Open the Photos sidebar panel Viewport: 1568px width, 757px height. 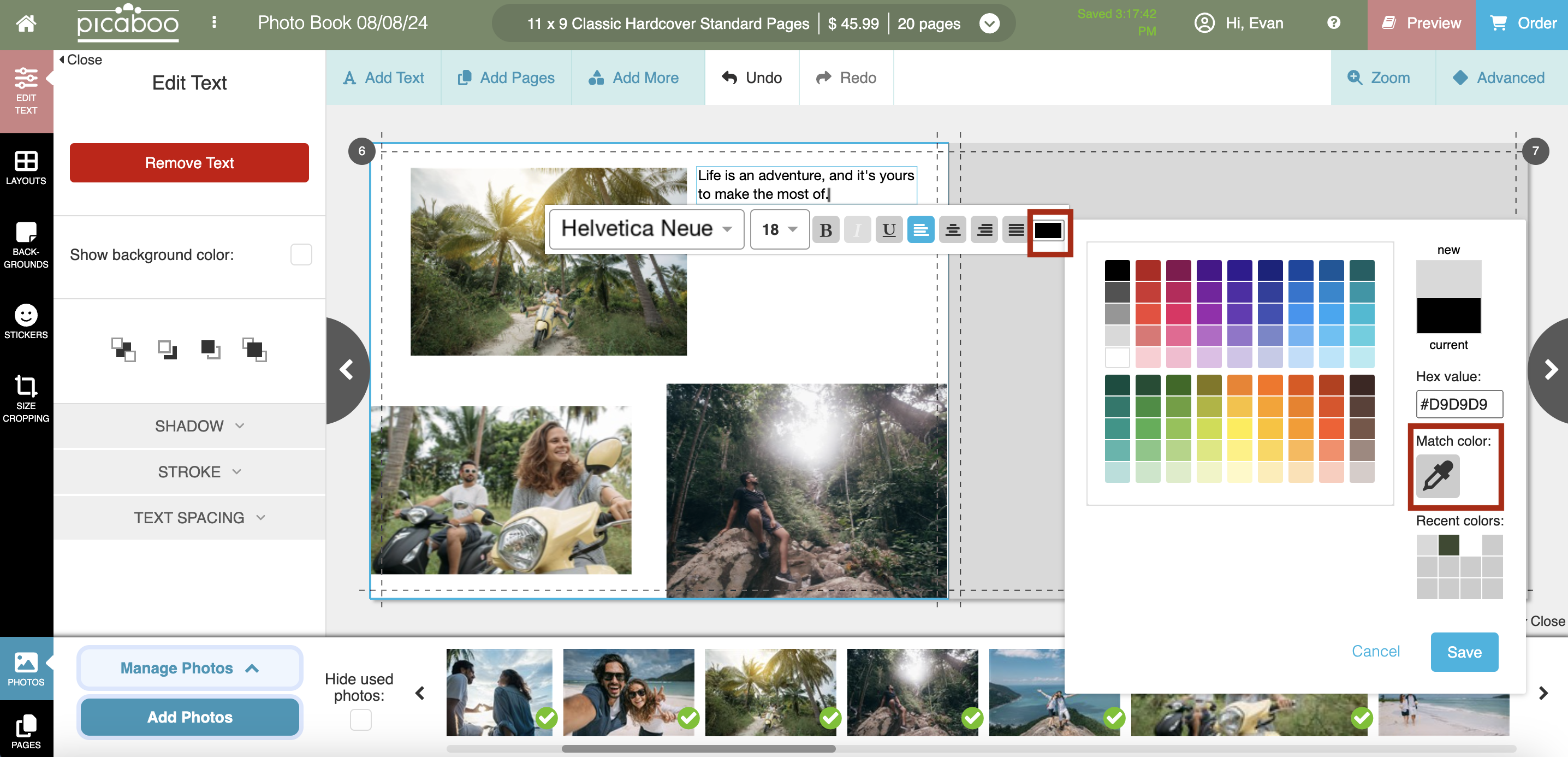(x=26, y=669)
